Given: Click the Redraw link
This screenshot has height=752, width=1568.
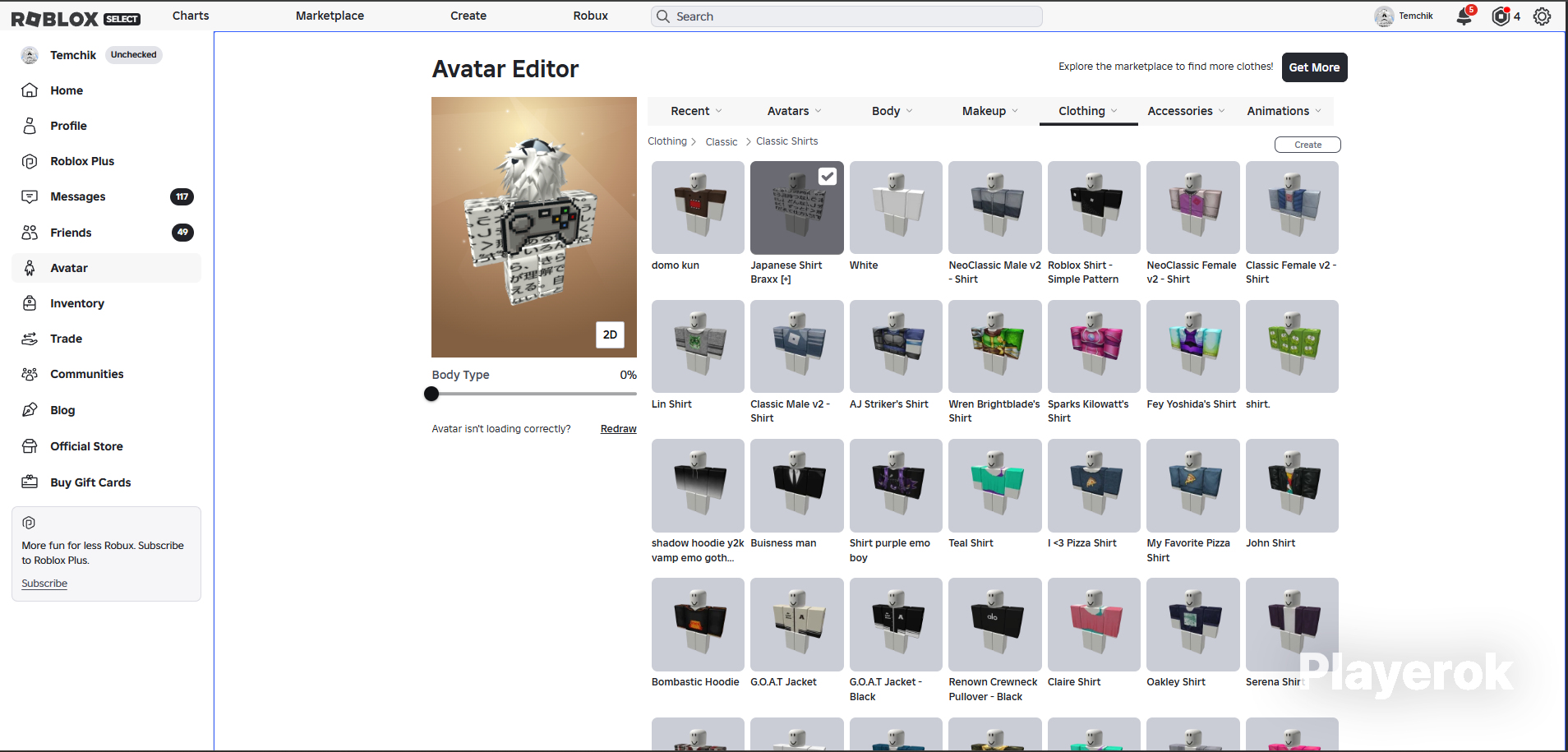Looking at the screenshot, I should coord(619,429).
